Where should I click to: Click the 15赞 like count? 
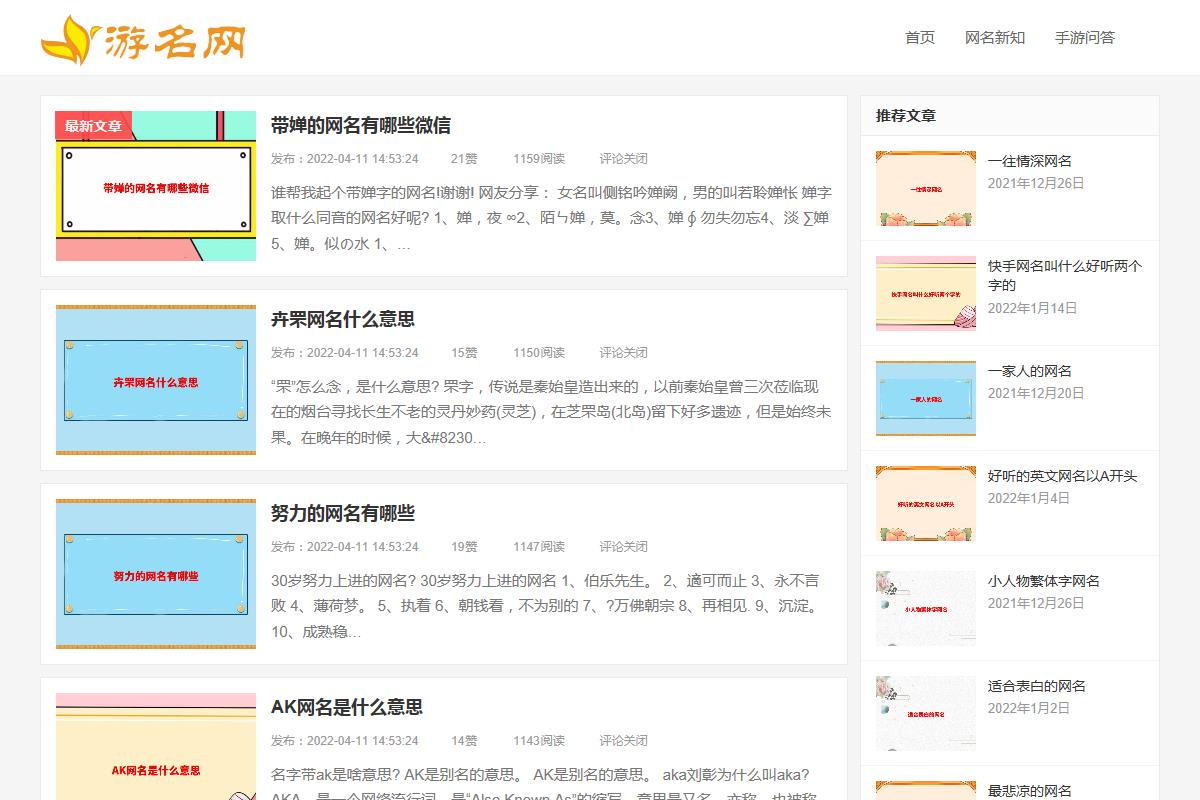(x=464, y=352)
